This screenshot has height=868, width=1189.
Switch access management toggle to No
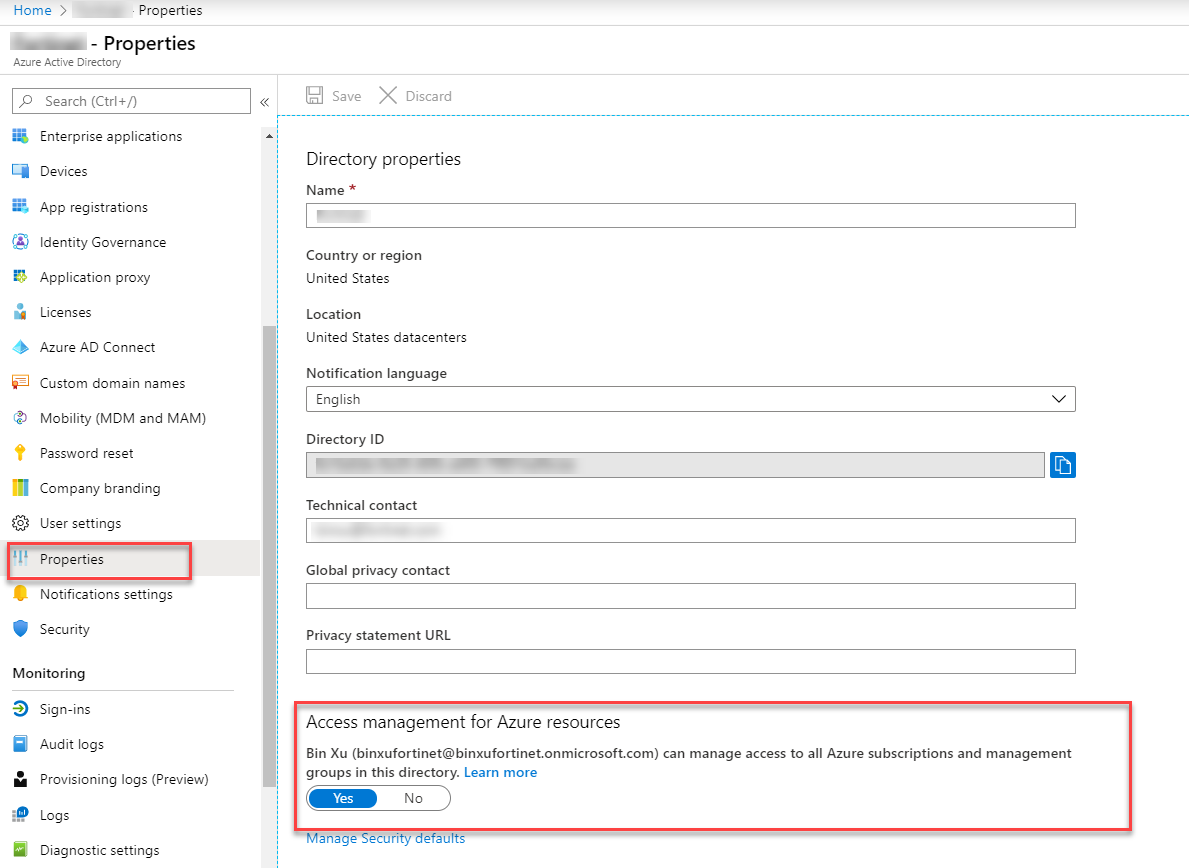coord(413,798)
